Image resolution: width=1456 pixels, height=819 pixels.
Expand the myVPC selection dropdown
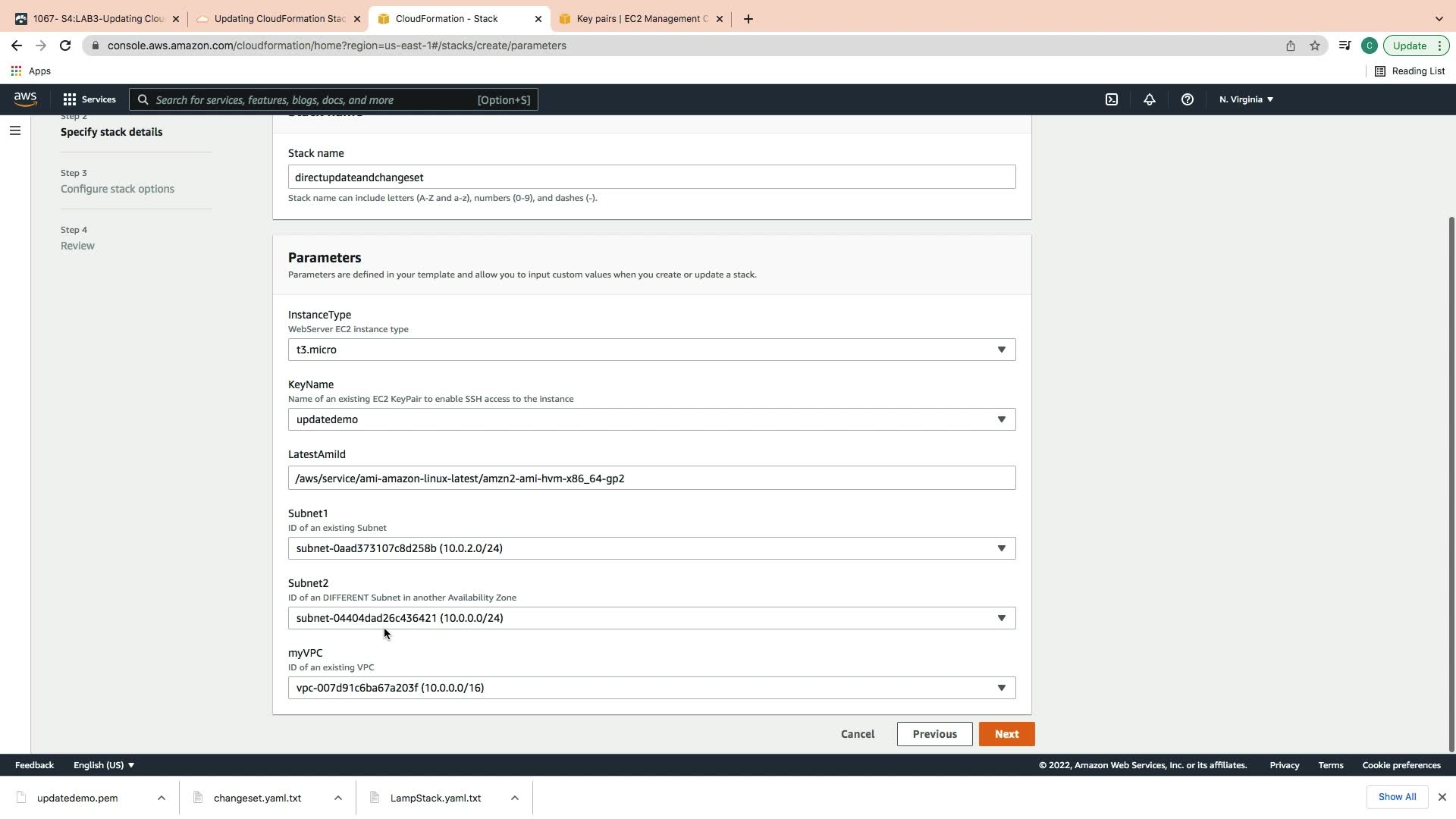coord(651,688)
